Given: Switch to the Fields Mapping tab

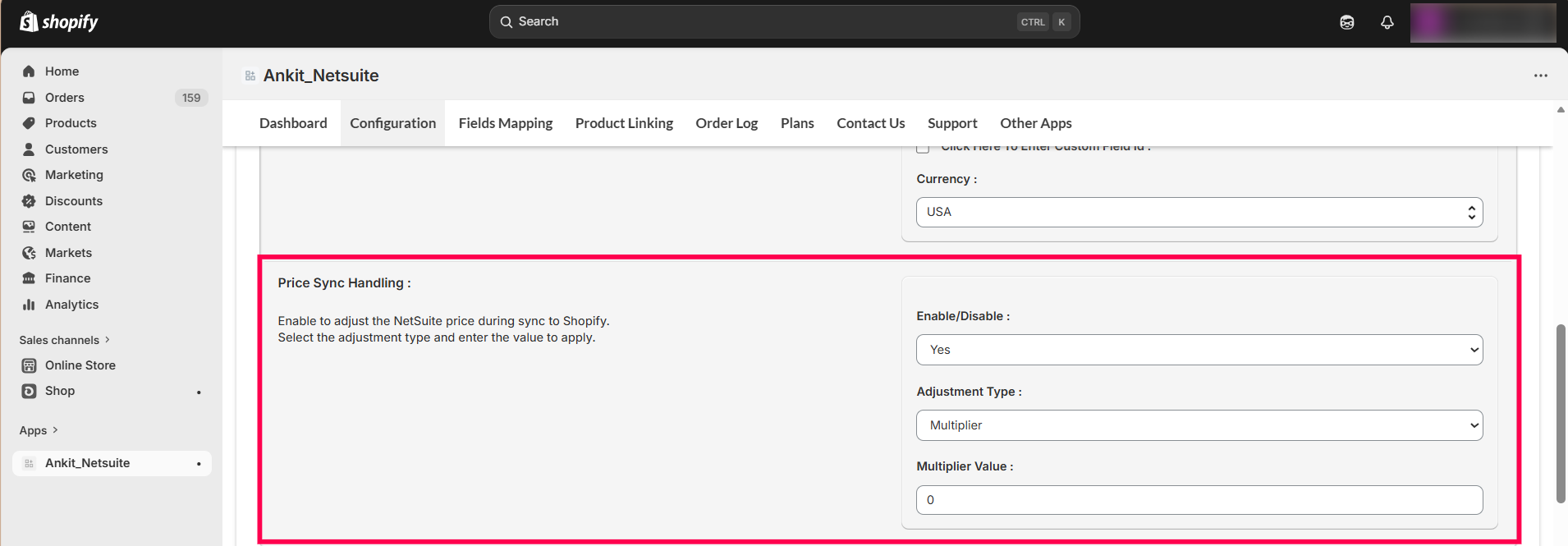Looking at the screenshot, I should [505, 123].
